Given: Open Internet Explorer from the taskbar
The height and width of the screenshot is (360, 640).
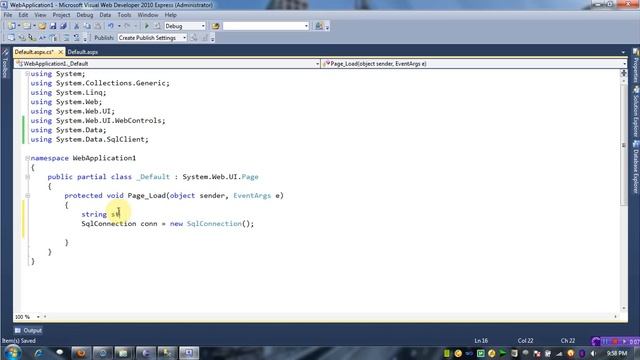Looking at the screenshot, I should (39, 353).
